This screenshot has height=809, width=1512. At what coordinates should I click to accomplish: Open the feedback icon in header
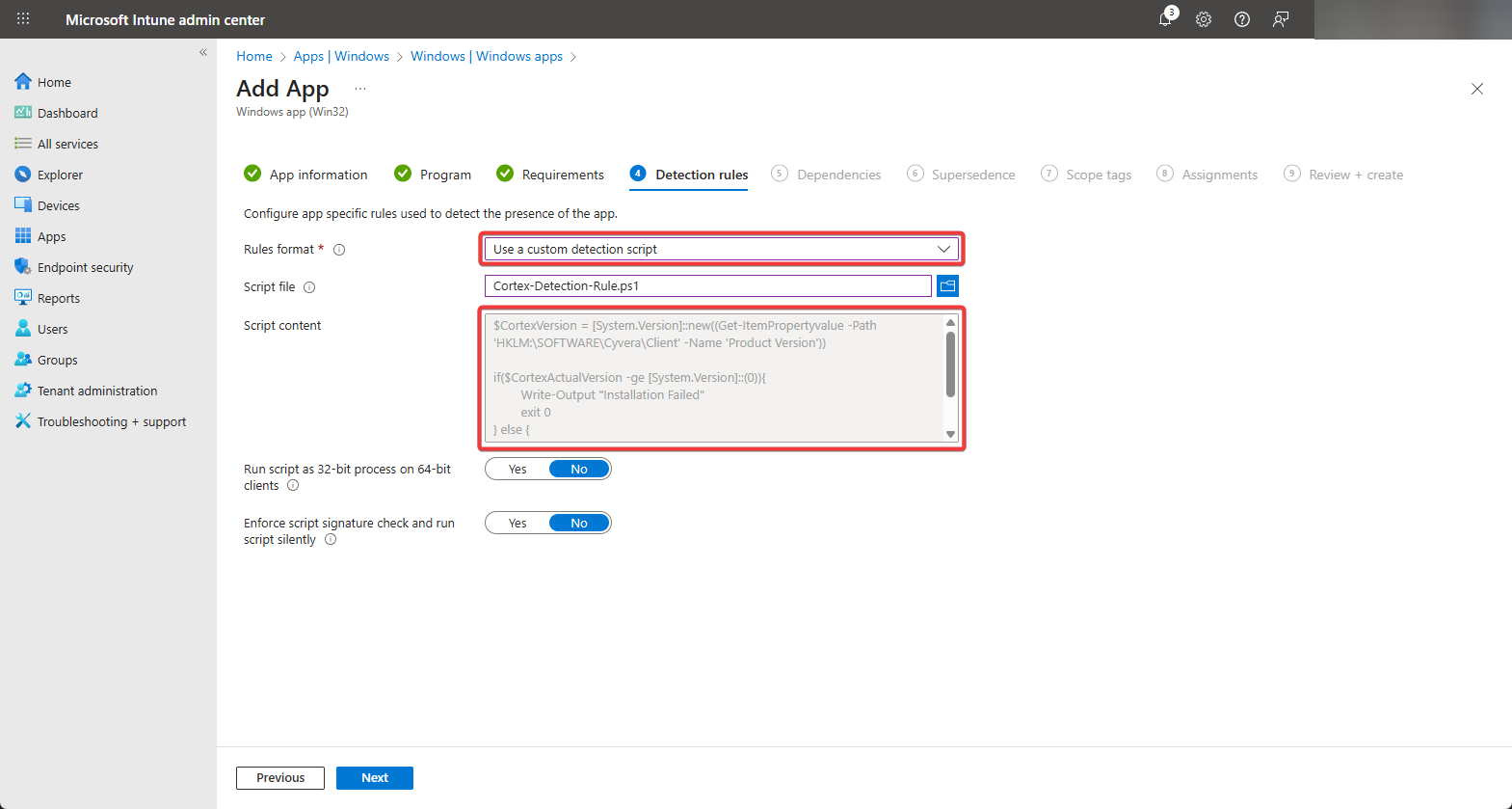[x=1281, y=19]
